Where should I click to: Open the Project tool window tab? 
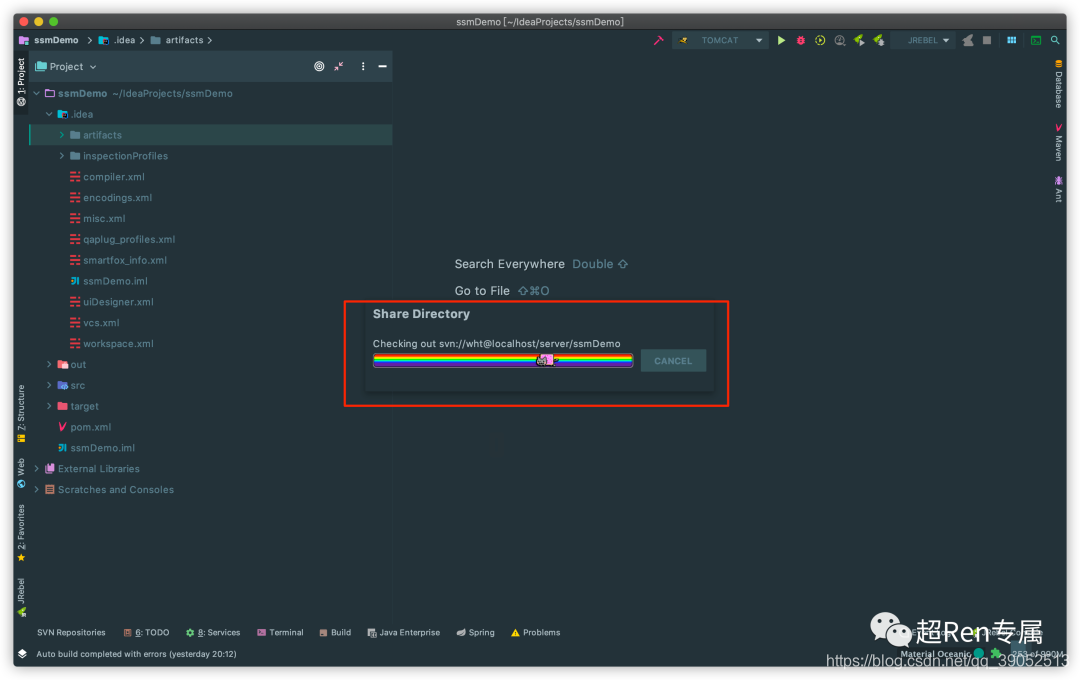point(21,81)
